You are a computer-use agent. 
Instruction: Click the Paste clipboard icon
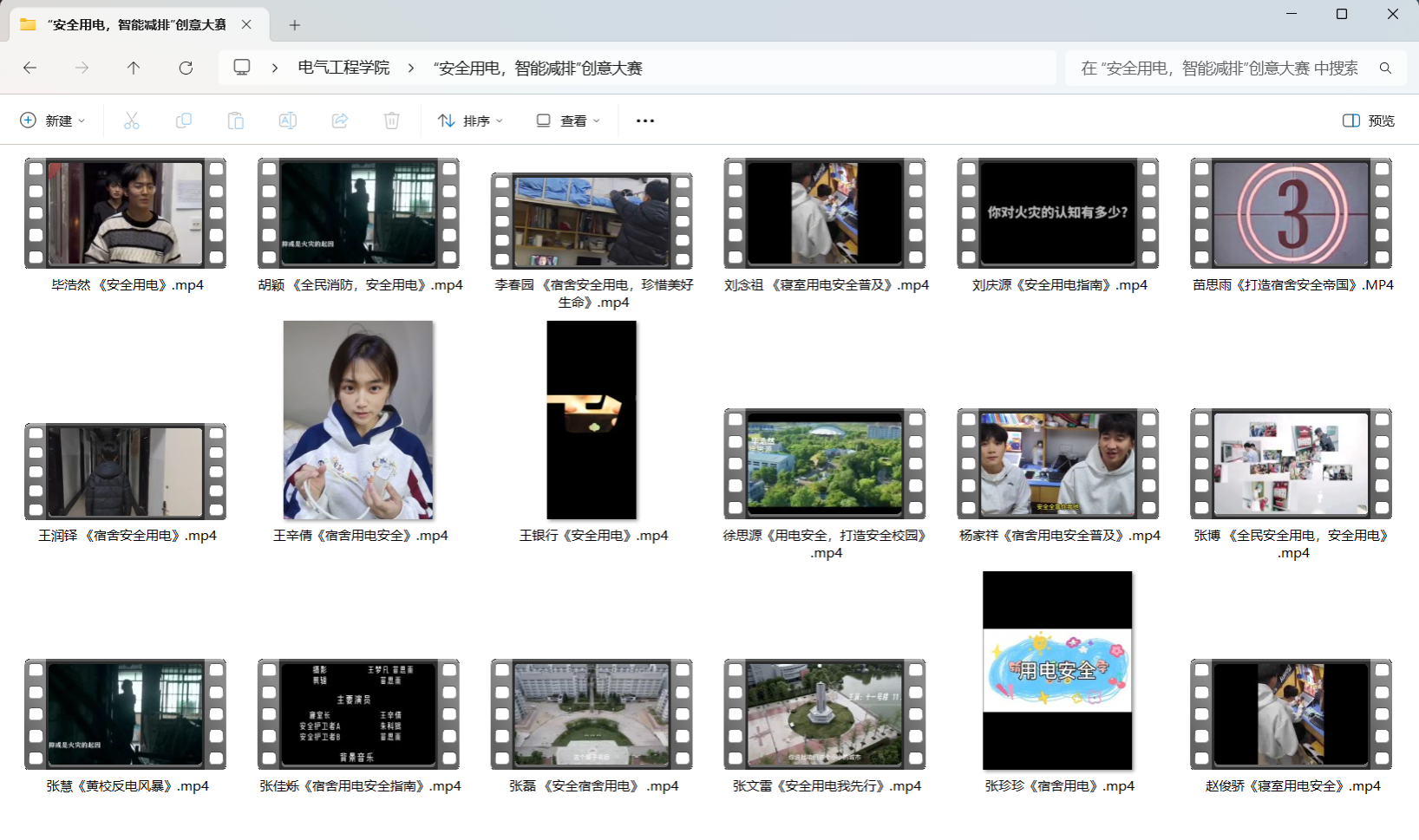point(236,120)
